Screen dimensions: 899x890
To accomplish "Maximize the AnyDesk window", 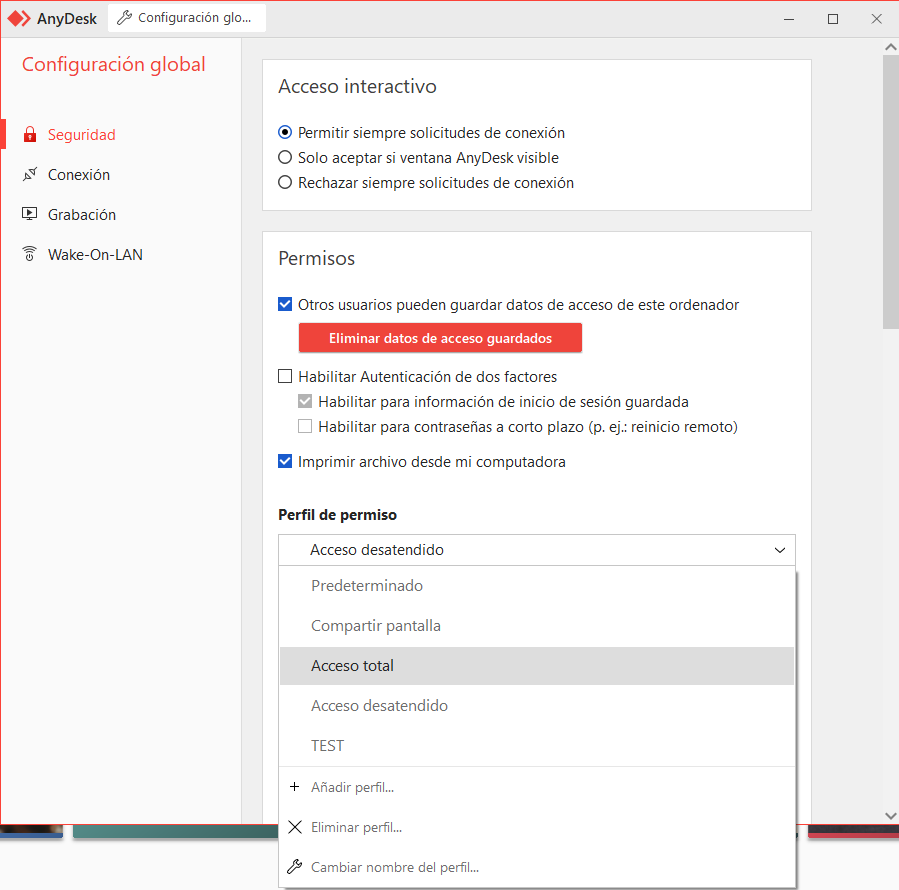I will point(833,19).
